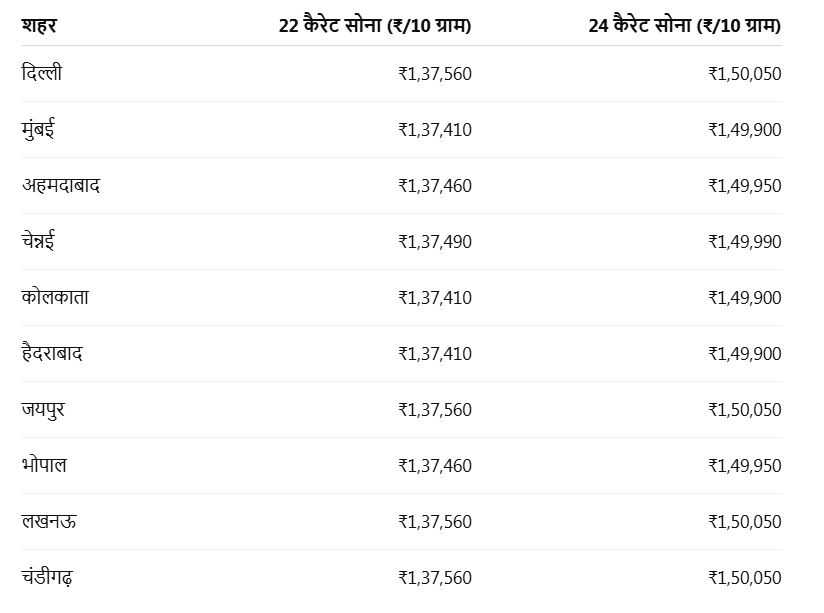824x613 pixels.
Task: Select भोपाल 22 carat price ₹1,37,460
Action: pyautogui.click(x=435, y=466)
